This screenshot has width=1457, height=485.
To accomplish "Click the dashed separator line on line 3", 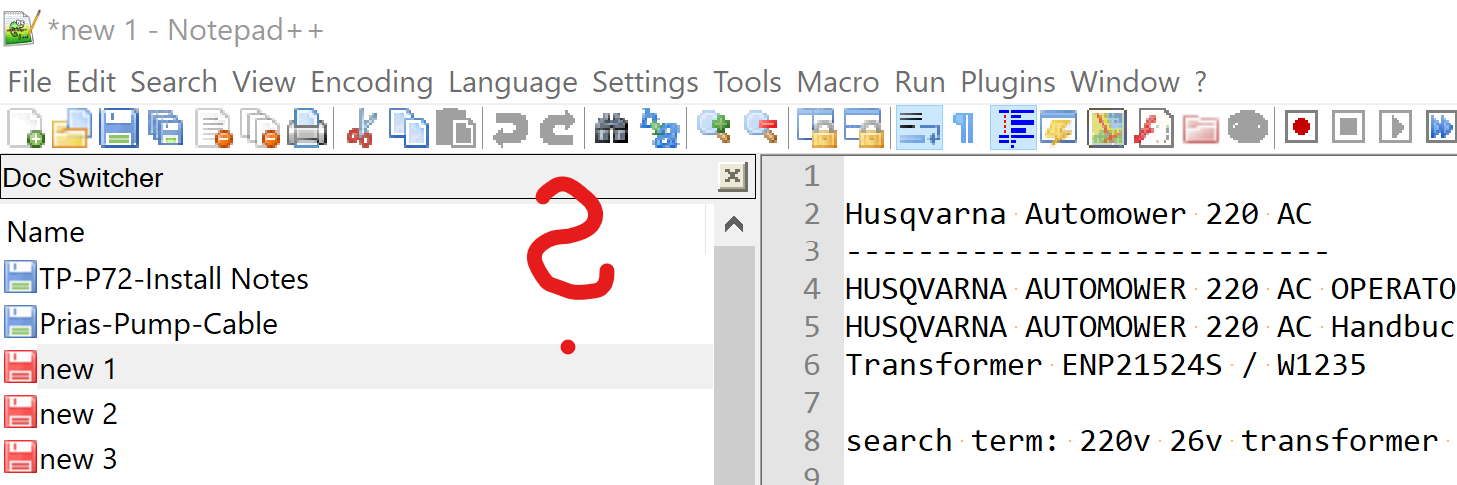I will [1088, 252].
